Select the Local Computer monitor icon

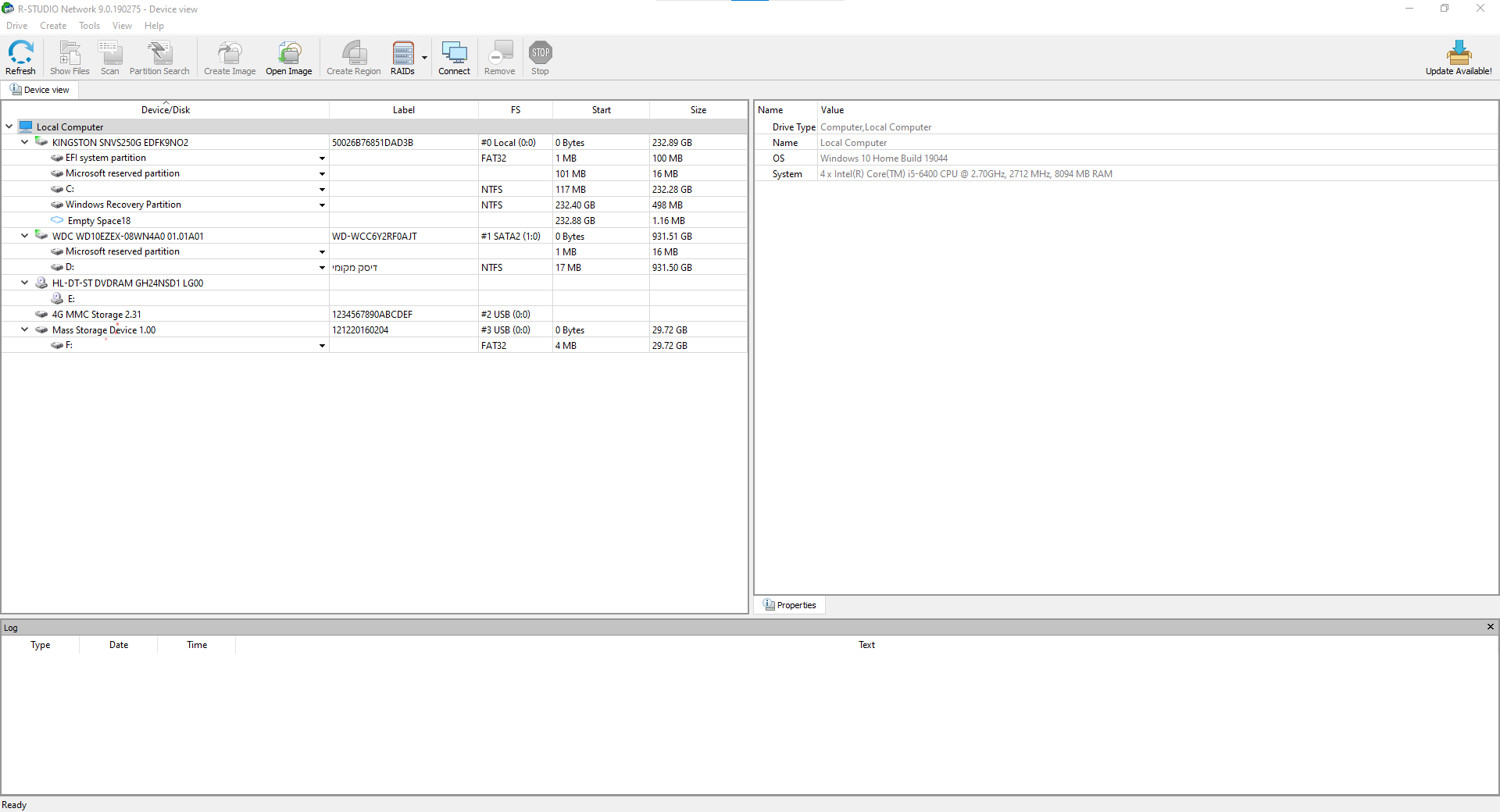coord(26,126)
